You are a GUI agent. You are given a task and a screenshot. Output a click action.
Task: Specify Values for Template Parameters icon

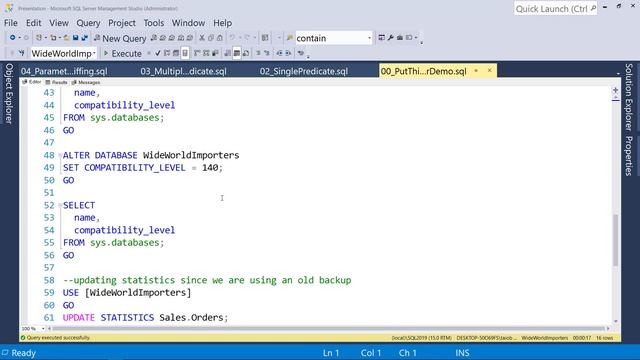tap(301, 53)
